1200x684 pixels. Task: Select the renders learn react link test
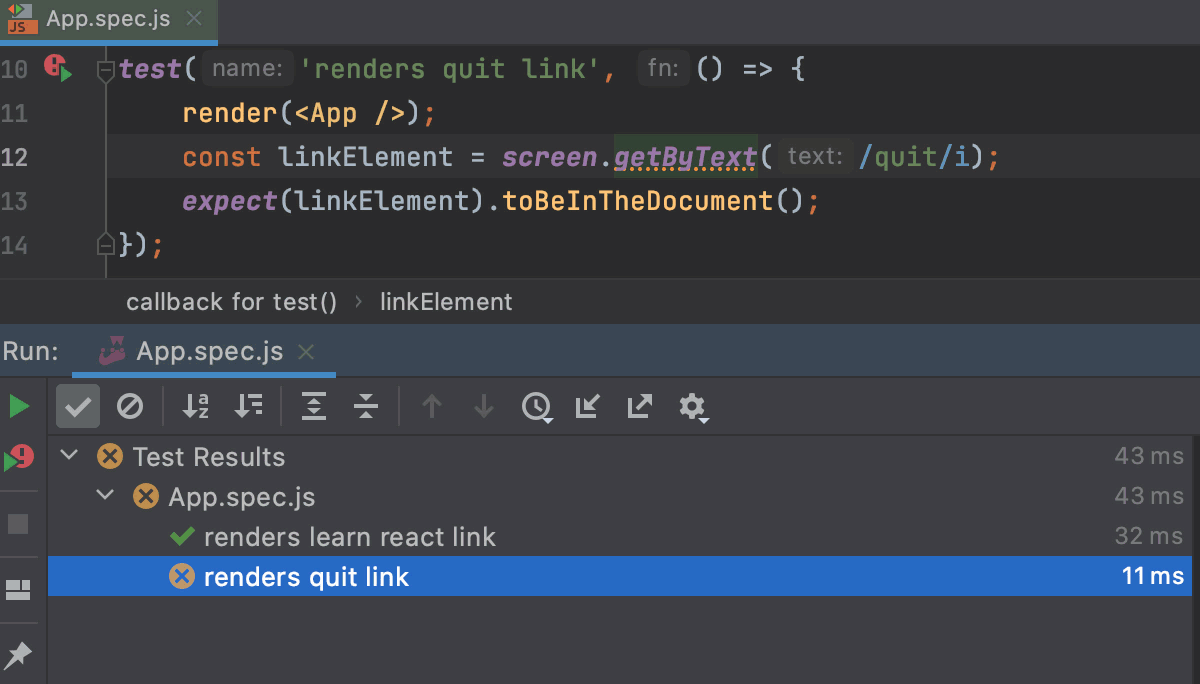pos(349,536)
